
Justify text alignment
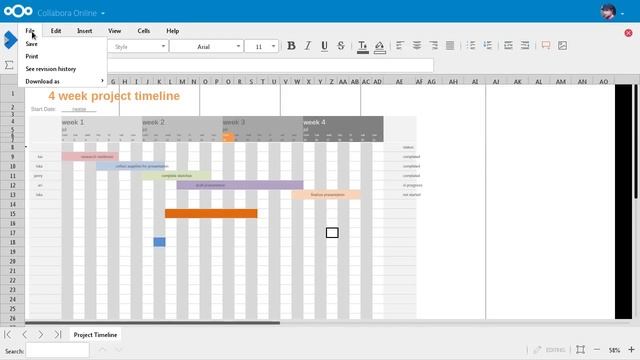(x=450, y=46)
